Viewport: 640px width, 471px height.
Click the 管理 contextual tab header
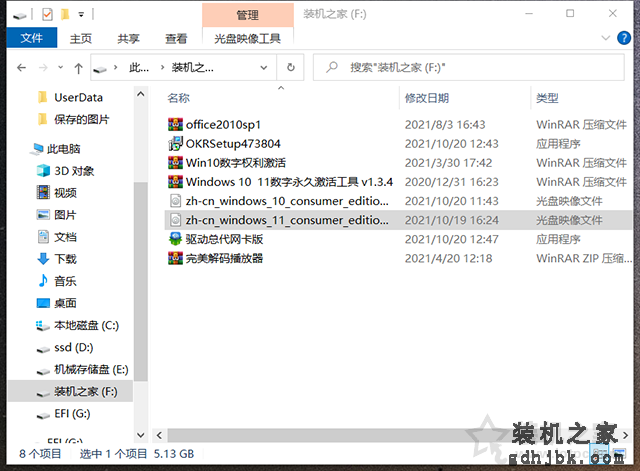click(248, 15)
